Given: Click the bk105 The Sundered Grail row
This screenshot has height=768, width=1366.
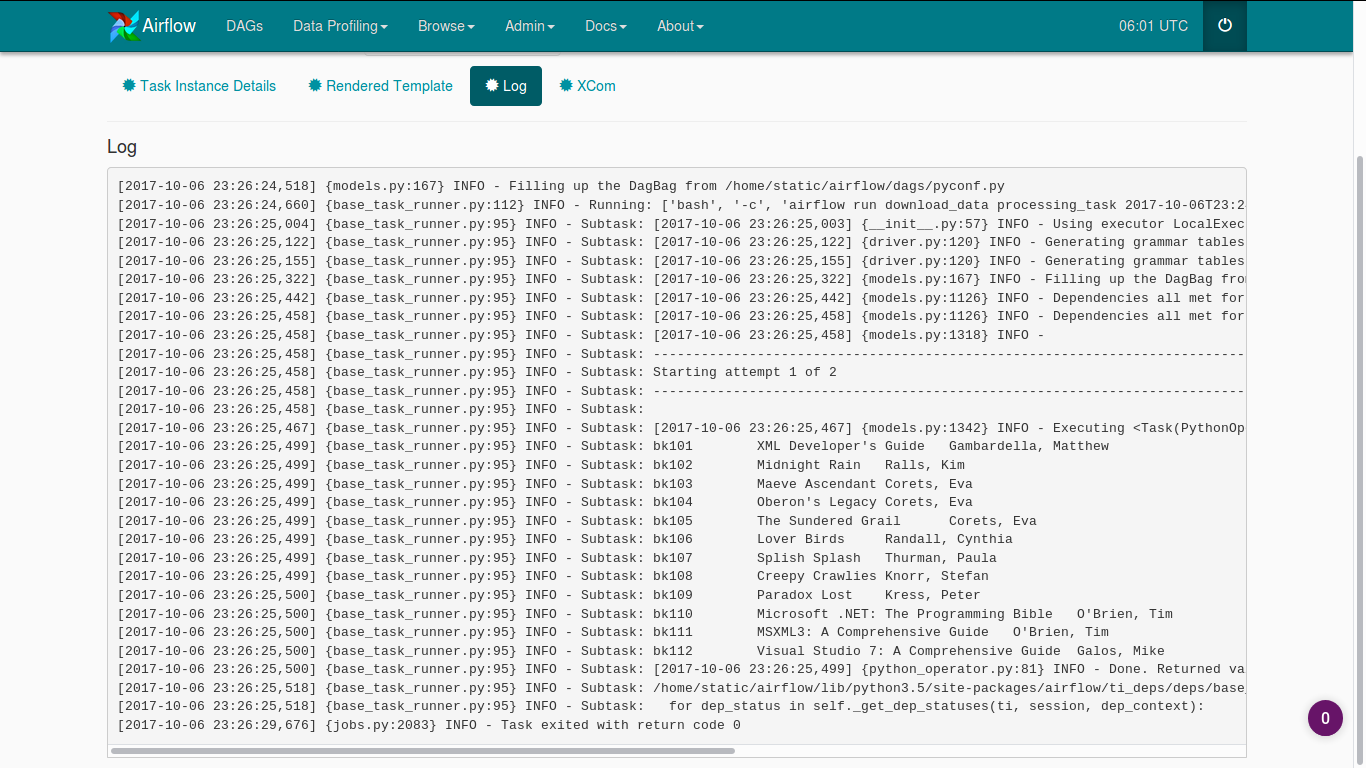Looking at the screenshot, I should click(x=577, y=521).
